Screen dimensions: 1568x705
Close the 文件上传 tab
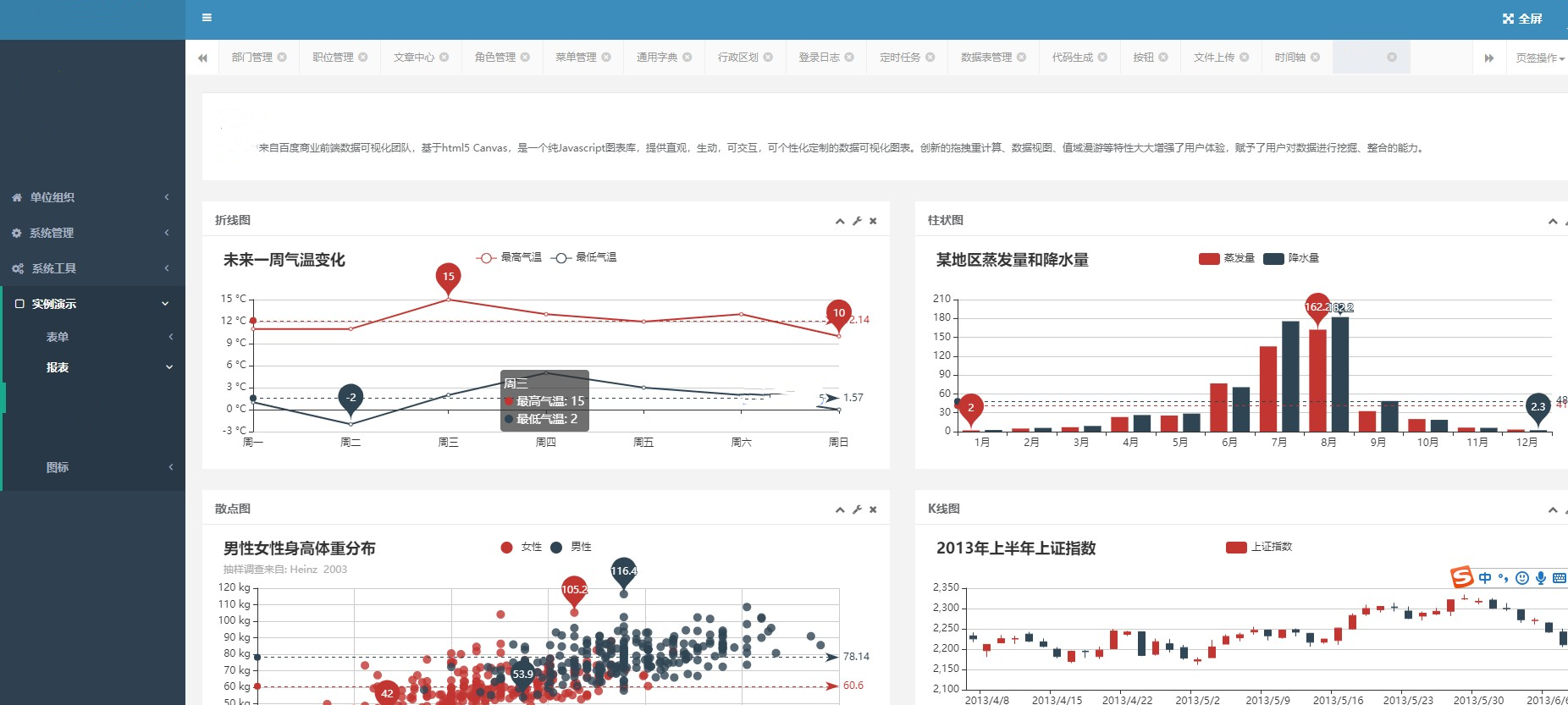pos(1245,58)
